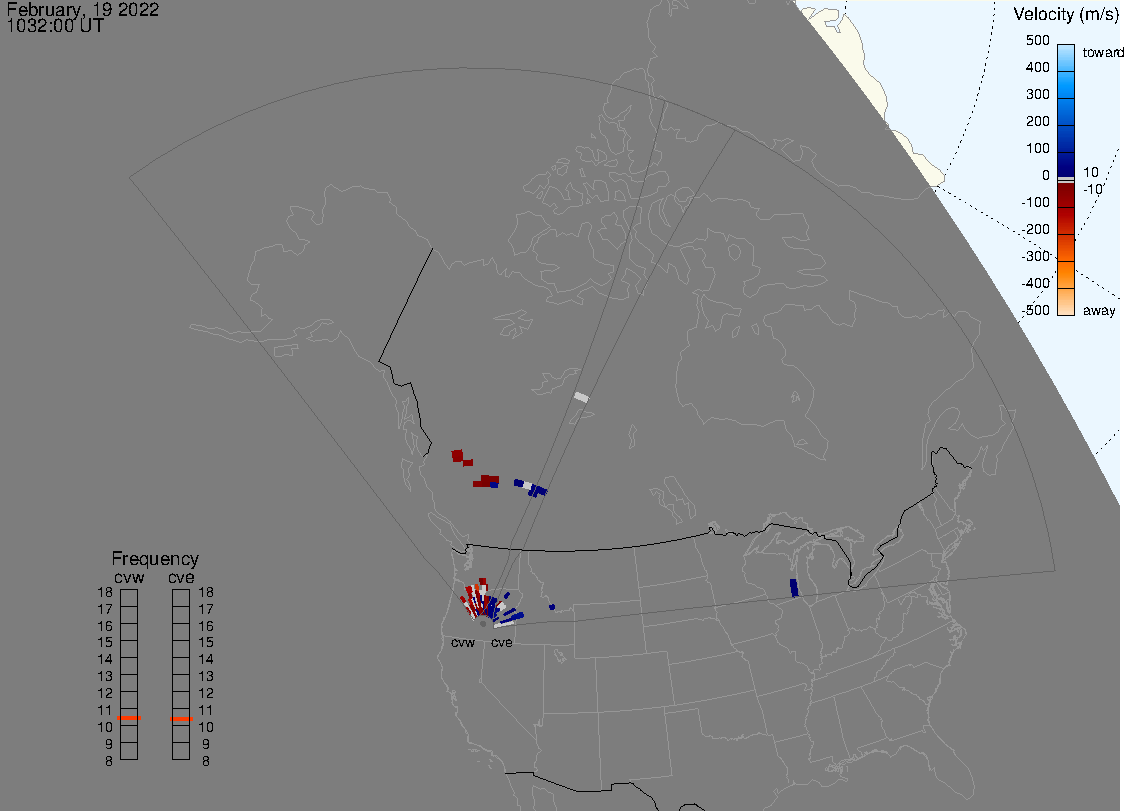
Task: Click the date text February, 19 2022
Action: point(82,10)
